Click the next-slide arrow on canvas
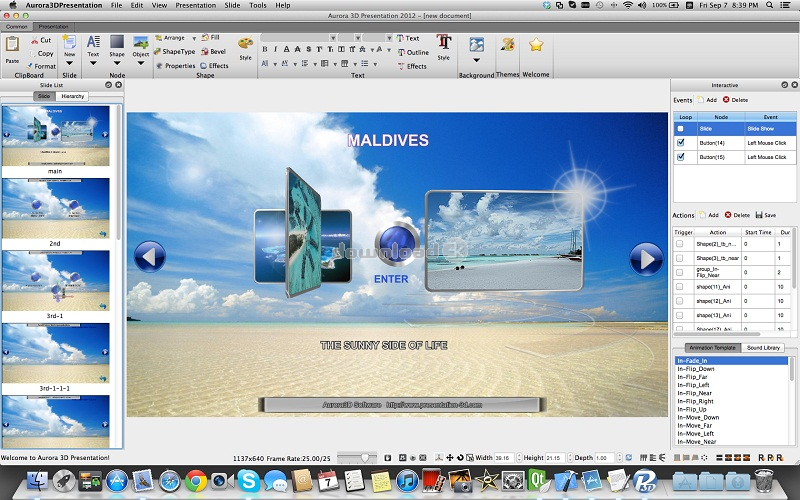 (646, 258)
